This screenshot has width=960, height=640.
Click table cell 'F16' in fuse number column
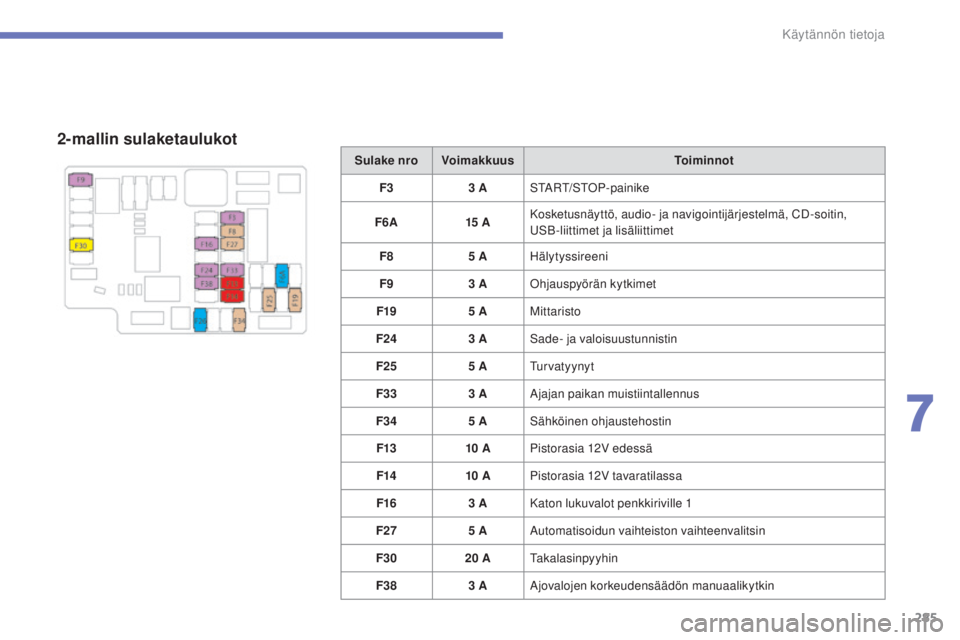click(x=386, y=503)
